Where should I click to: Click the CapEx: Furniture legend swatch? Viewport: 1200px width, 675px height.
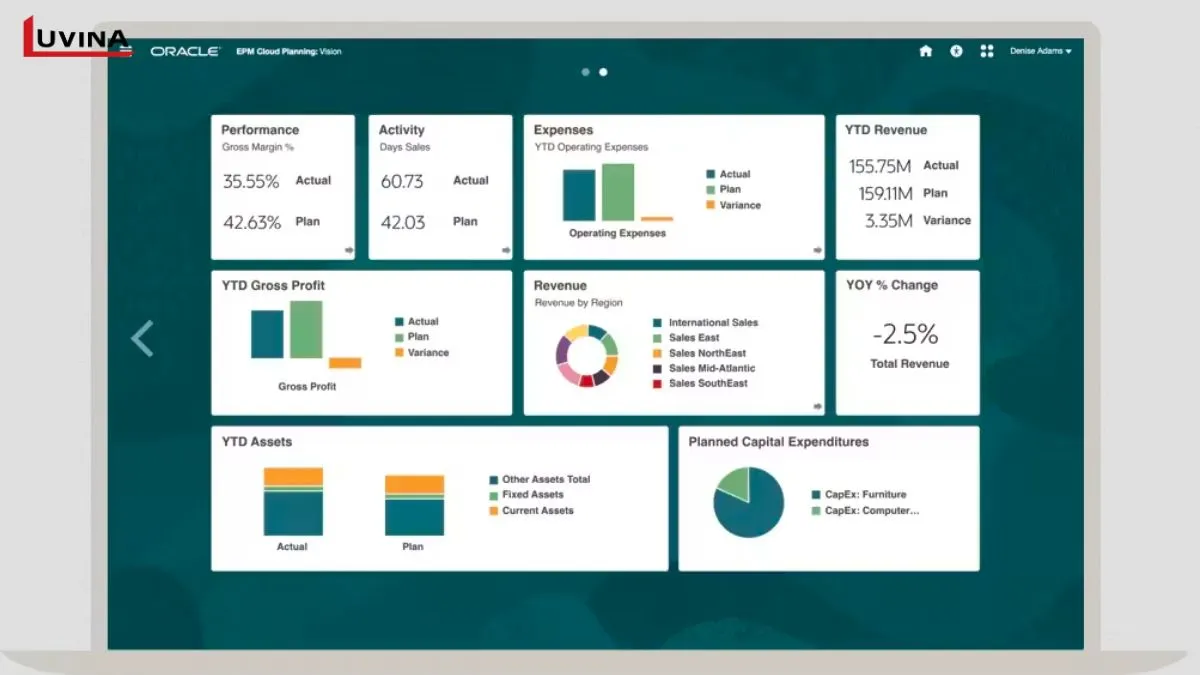coord(816,495)
